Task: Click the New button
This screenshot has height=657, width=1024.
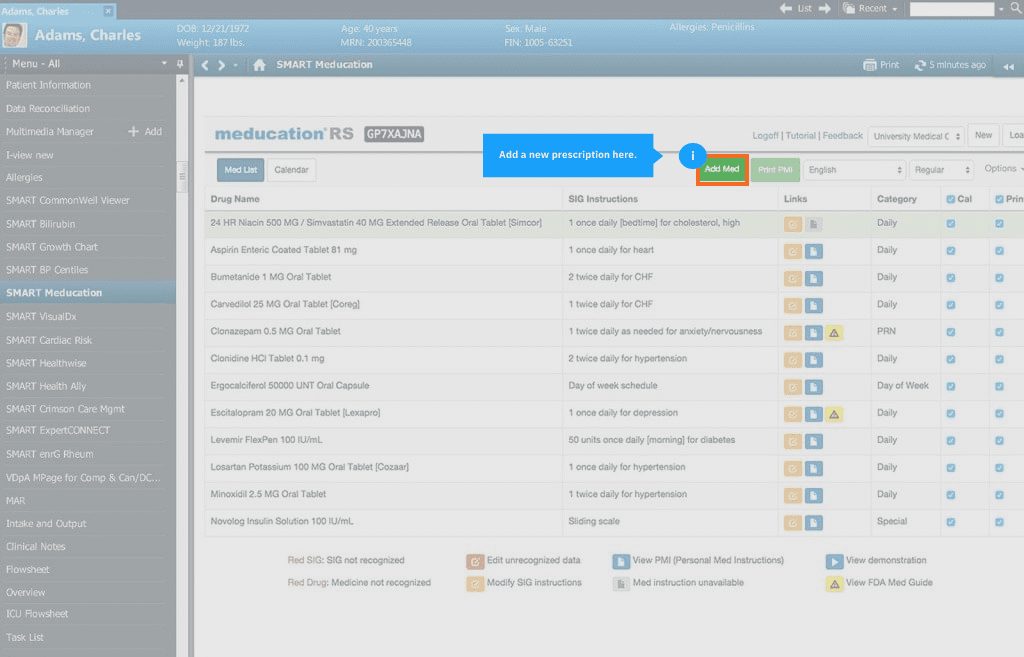Action: pos(984,135)
